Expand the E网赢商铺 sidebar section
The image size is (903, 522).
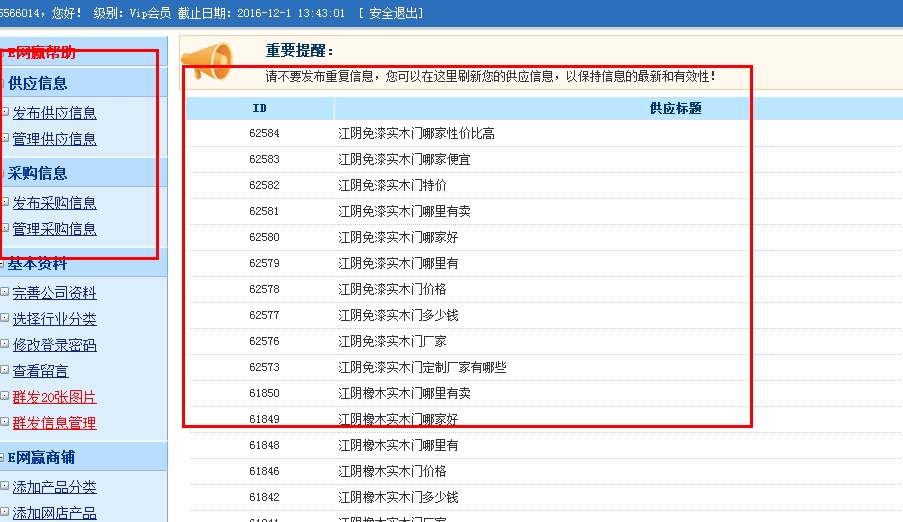(41, 457)
